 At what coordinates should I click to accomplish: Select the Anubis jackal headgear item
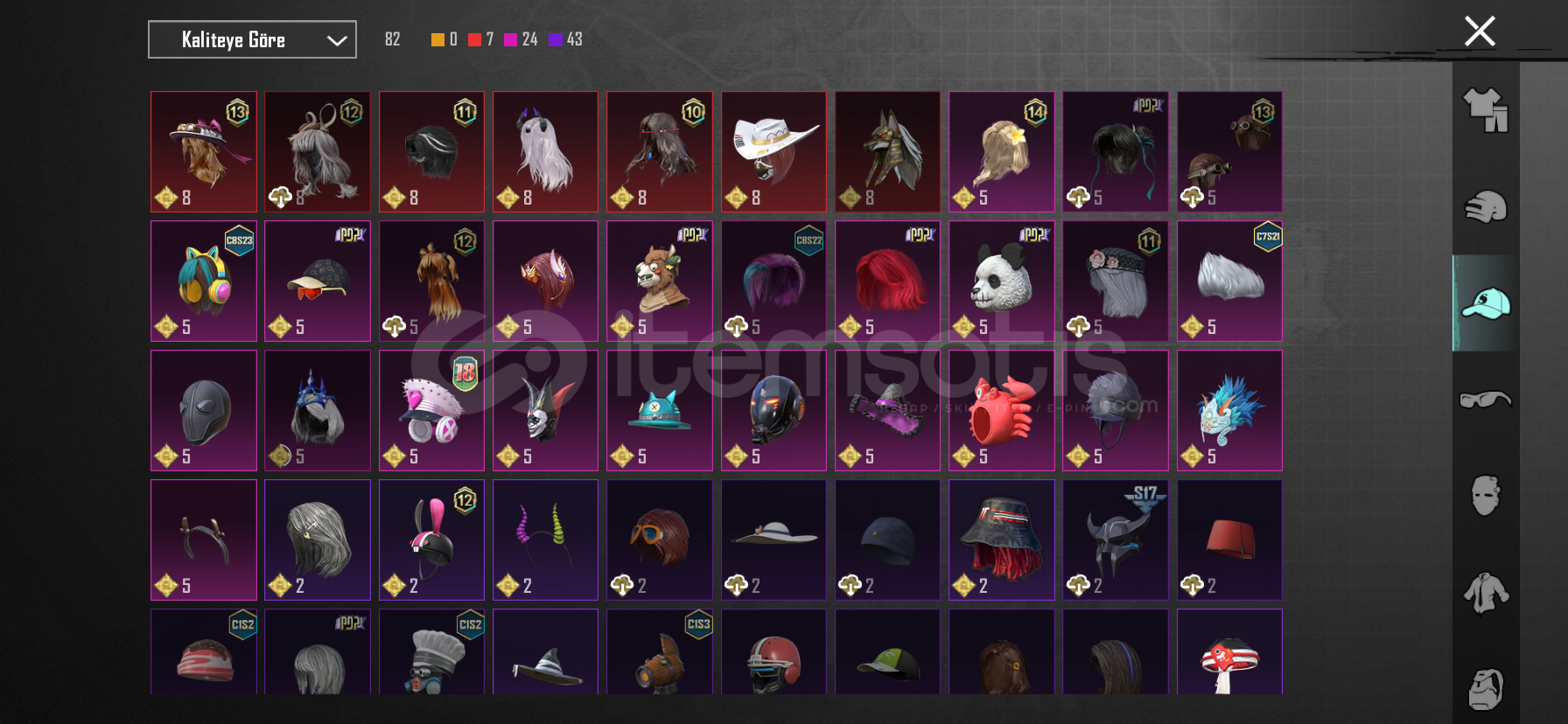click(887, 151)
